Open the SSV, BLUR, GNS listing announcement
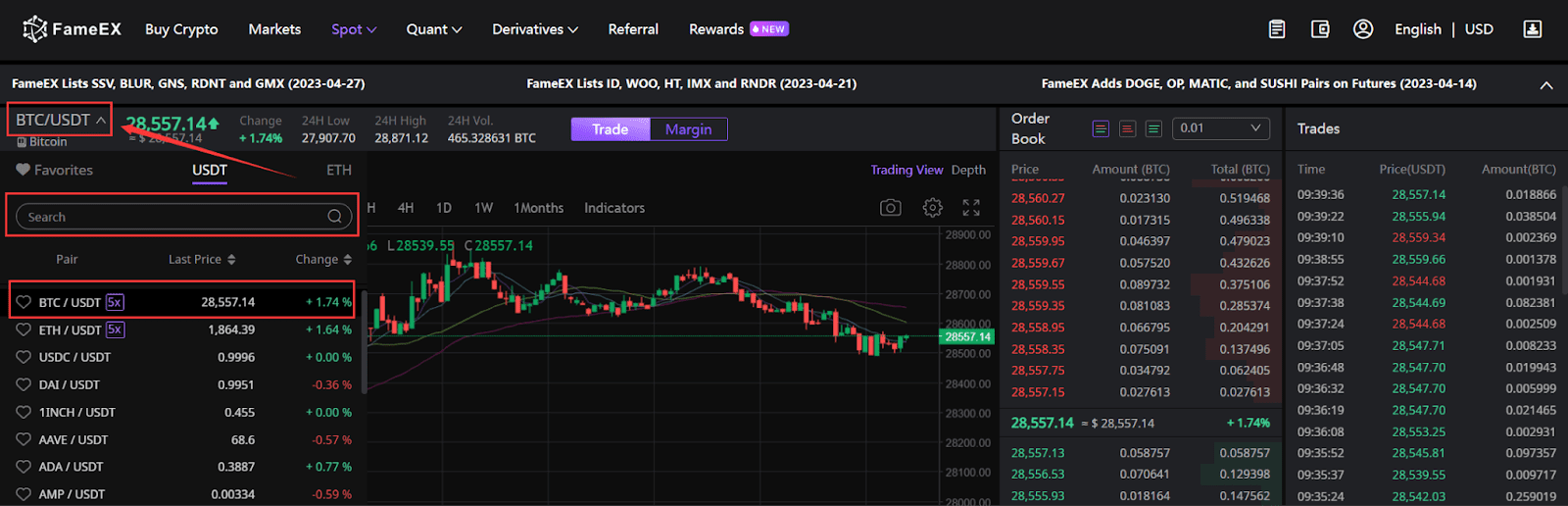This screenshot has width=1568, height=506. tap(188, 84)
